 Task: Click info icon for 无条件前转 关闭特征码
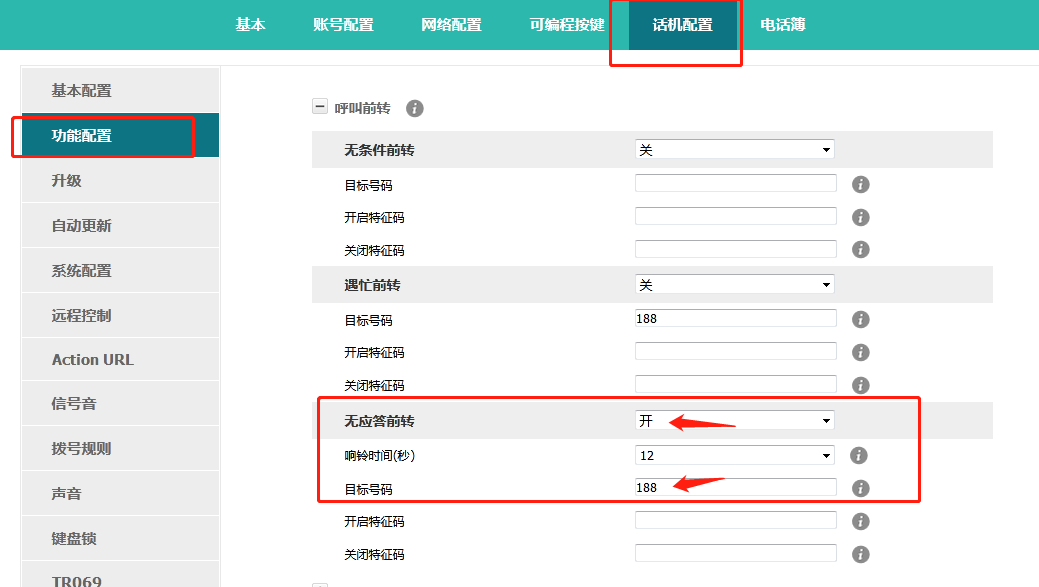860,250
